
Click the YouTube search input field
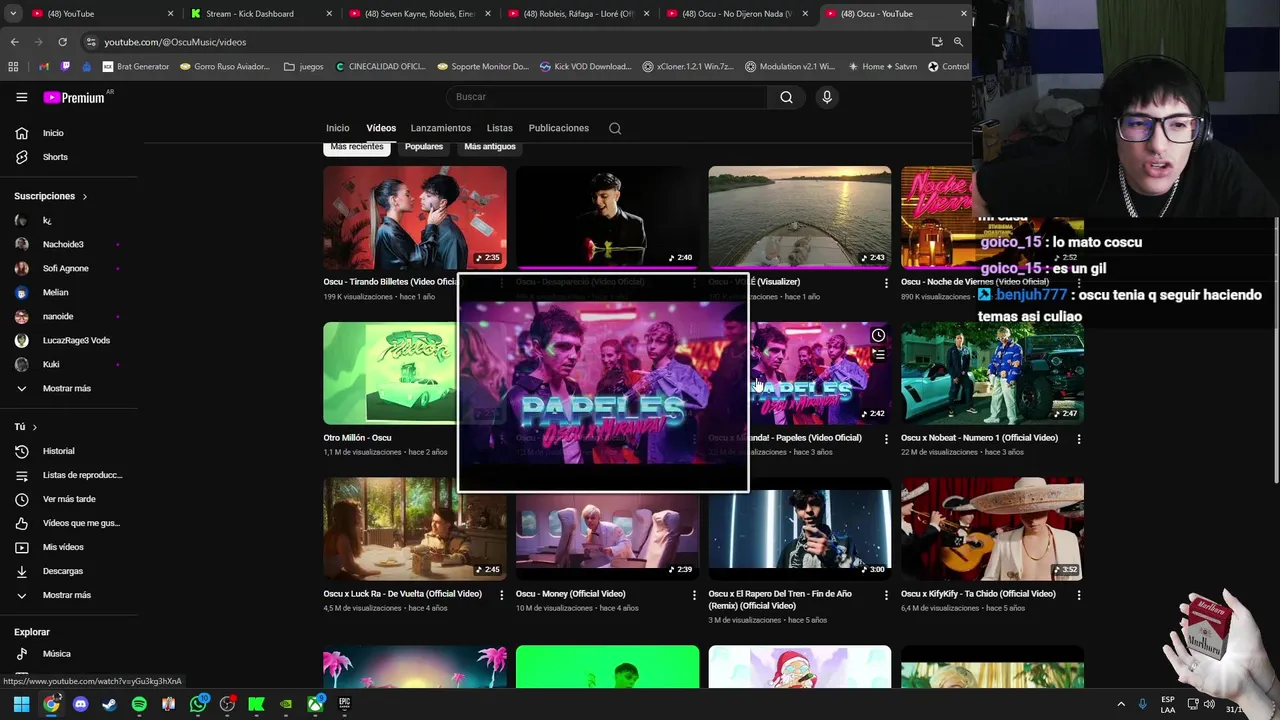coord(606,97)
